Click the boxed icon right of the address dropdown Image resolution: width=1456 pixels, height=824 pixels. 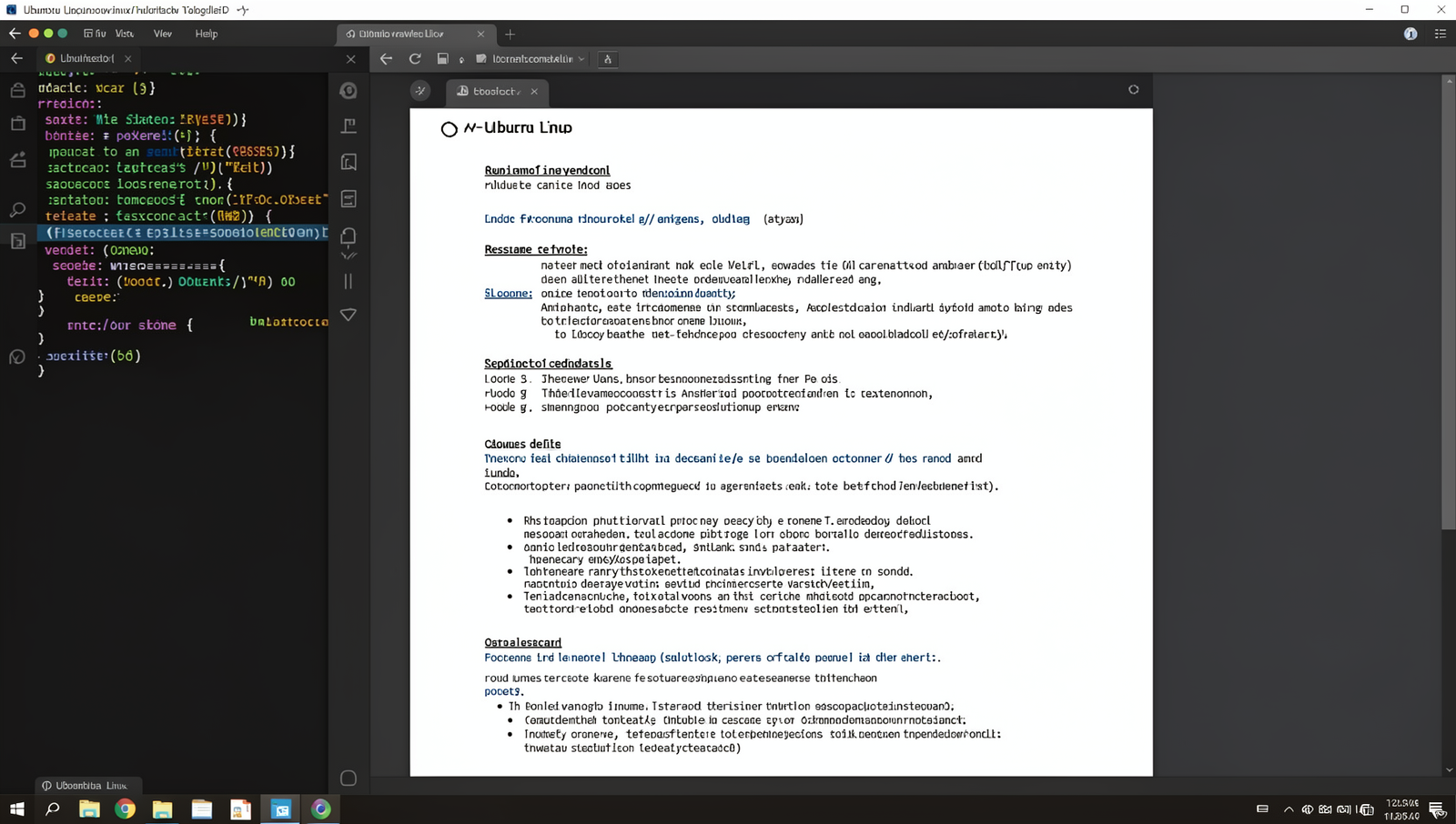[608, 59]
